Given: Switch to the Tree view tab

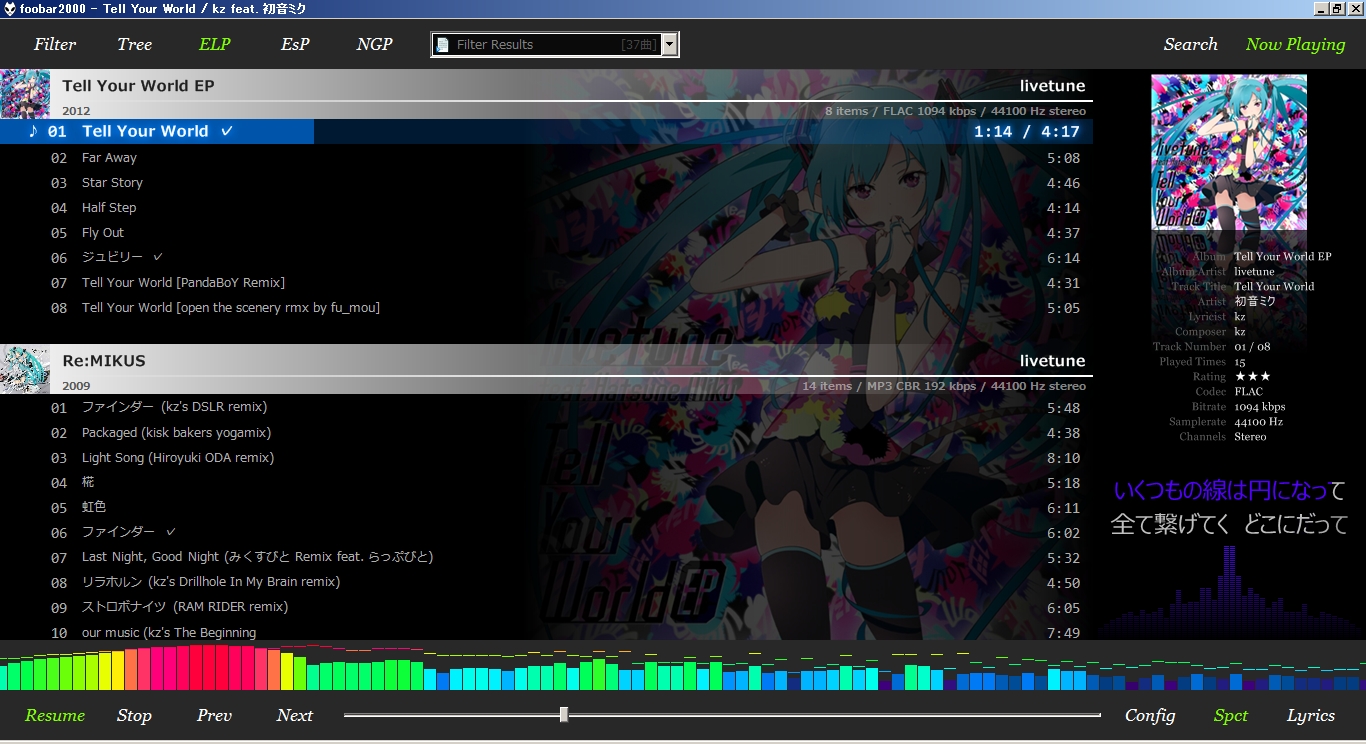Looking at the screenshot, I should pos(134,44).
